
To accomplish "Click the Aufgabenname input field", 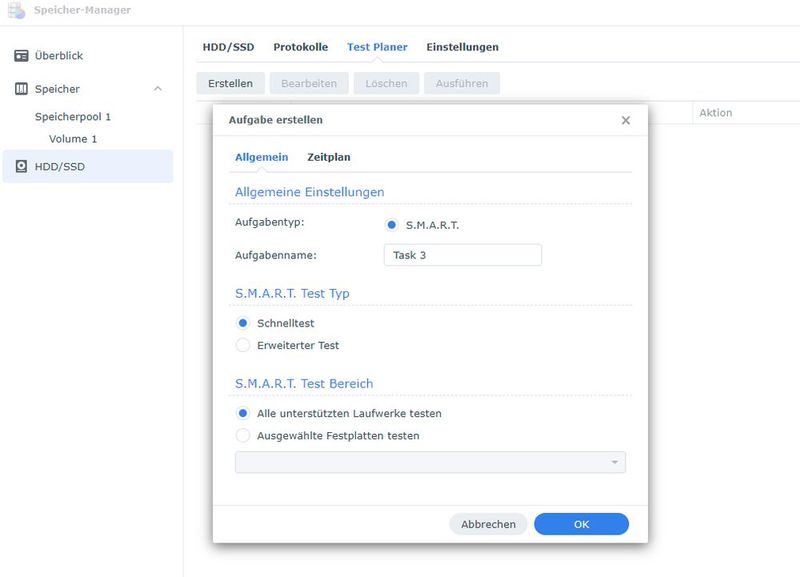I will (460, 255).
